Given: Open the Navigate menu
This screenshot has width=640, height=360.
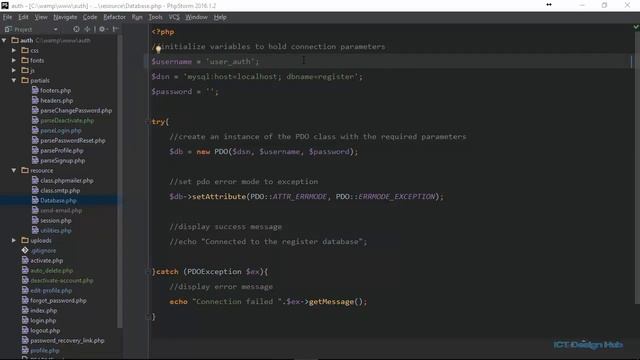Looking at the screenshot, I should click(65, 17).
